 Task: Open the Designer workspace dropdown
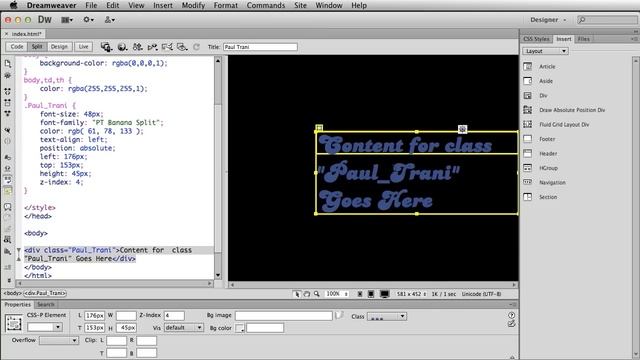[x=548, y=20]
